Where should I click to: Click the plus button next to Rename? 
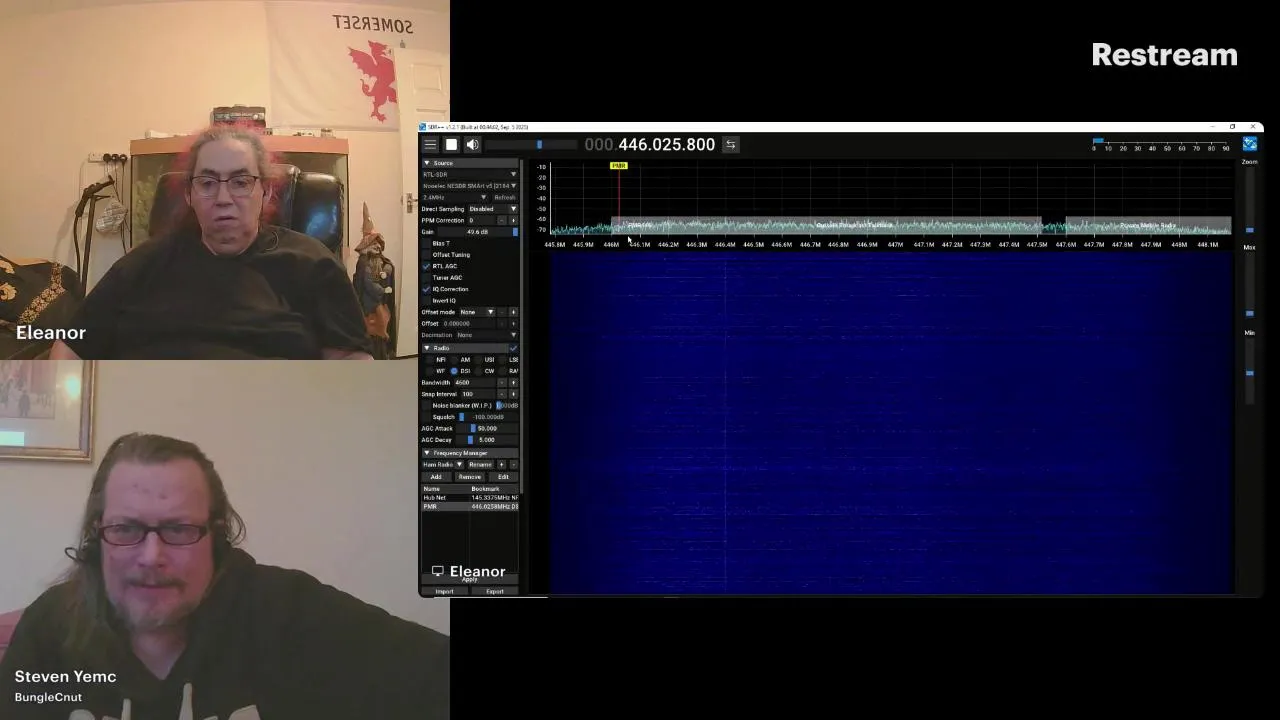coord(502,465)
